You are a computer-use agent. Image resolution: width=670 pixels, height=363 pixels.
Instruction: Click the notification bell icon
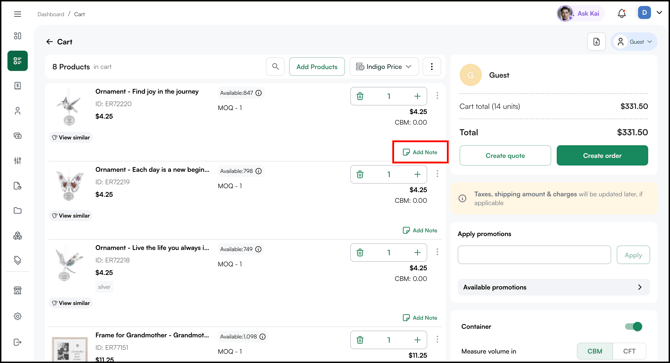pos(622,14)
